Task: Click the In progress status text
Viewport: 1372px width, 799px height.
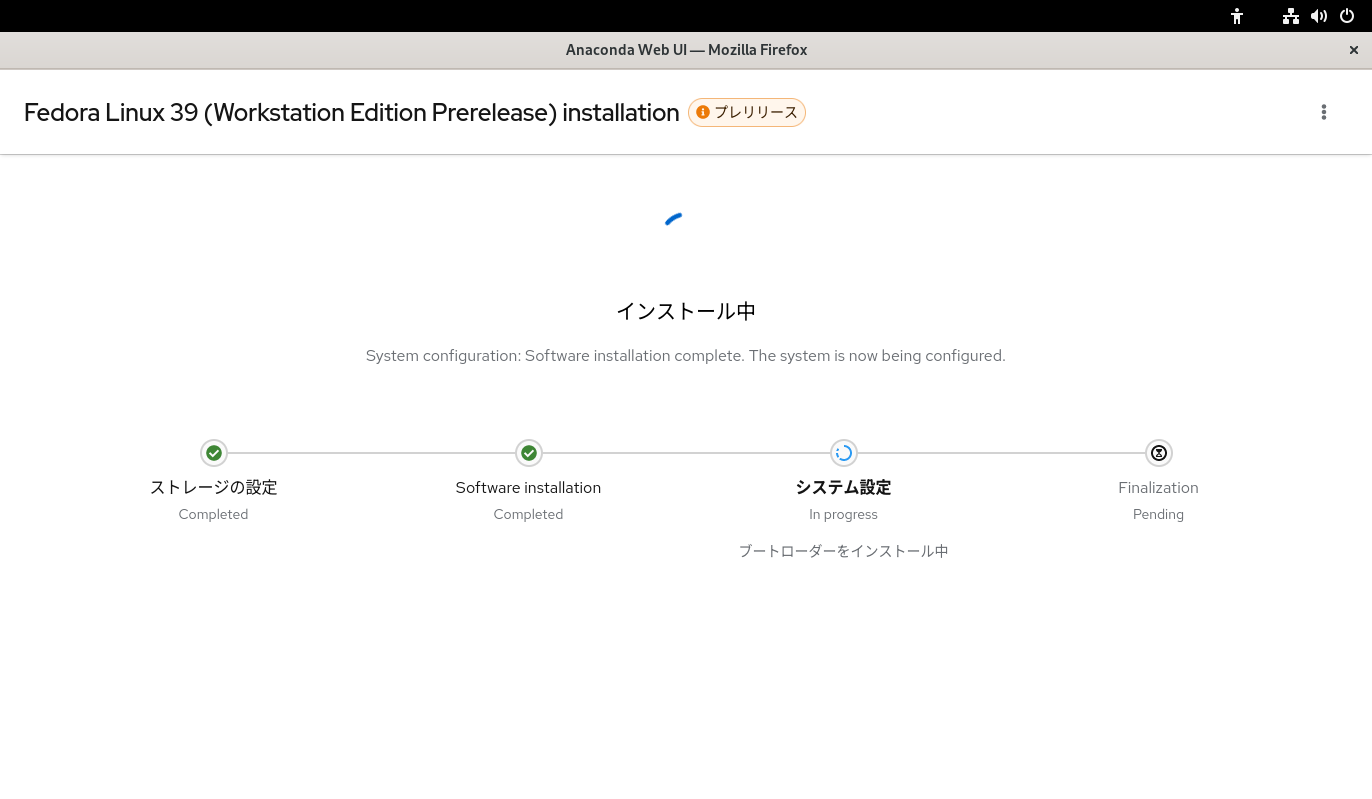Action: [x=843, y=515]
